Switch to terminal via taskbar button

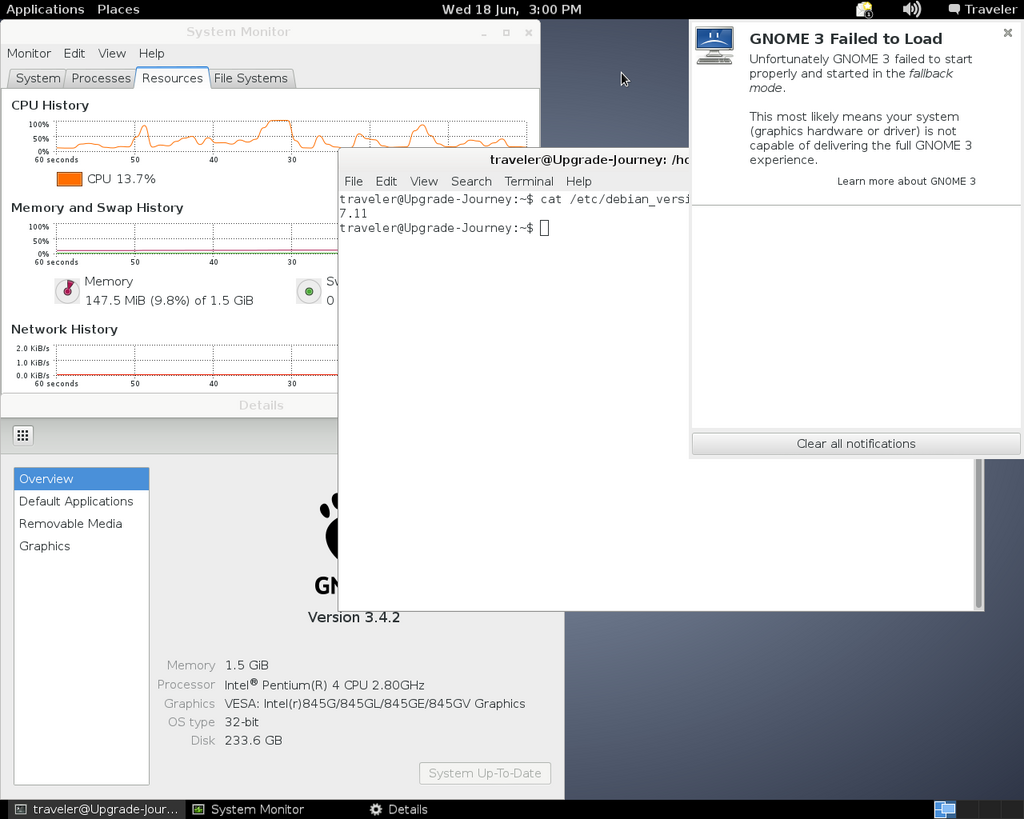tap(96, 810)
